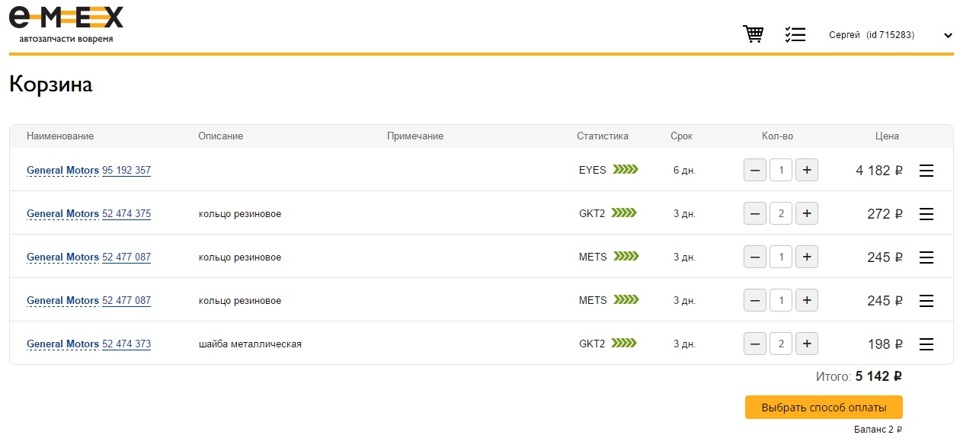Open part number link 52 474 375

point(126,214)
